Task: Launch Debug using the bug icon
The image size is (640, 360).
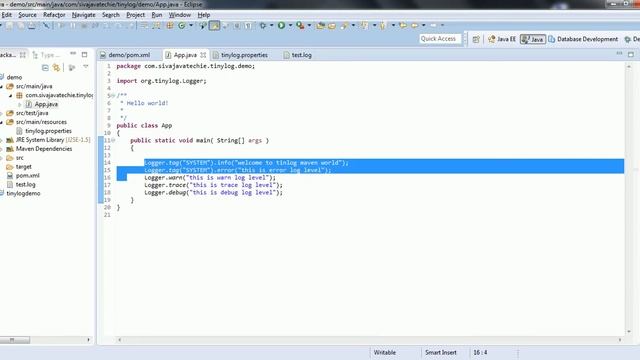Action: coord(262,25)
